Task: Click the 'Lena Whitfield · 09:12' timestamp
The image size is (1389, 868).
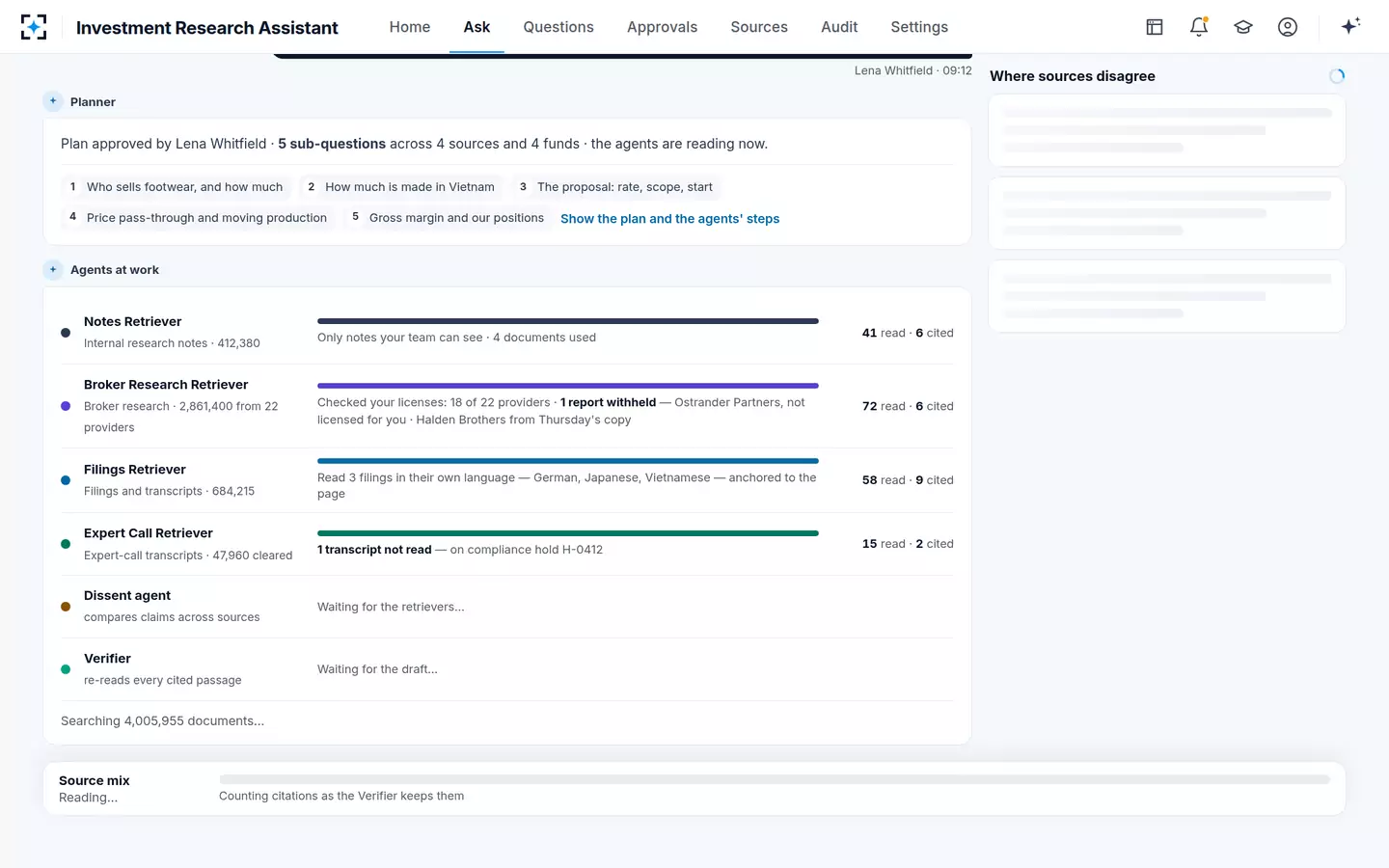Action: point(912,70)
